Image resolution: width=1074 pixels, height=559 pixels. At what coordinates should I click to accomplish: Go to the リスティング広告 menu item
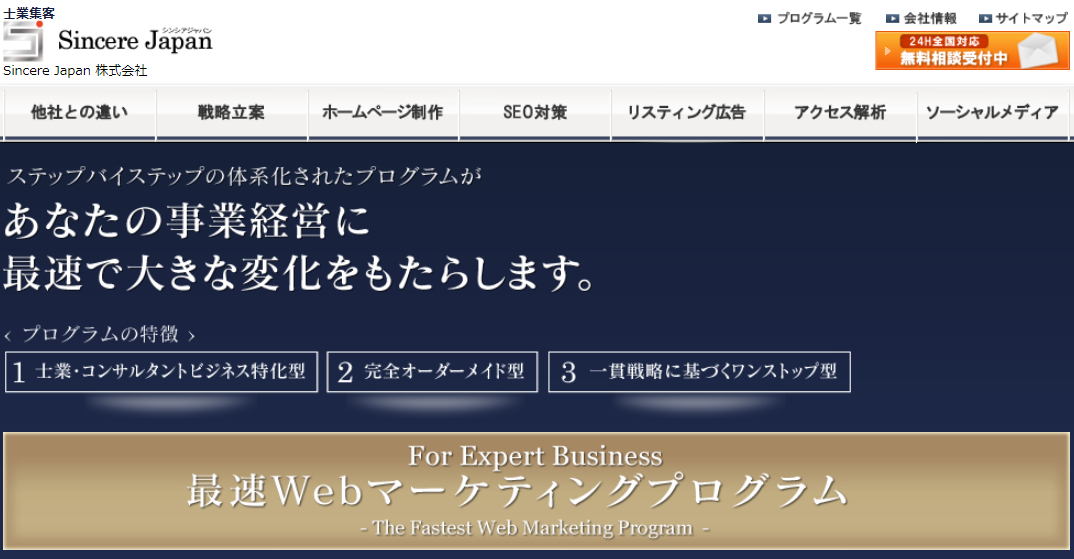(687, 113)
